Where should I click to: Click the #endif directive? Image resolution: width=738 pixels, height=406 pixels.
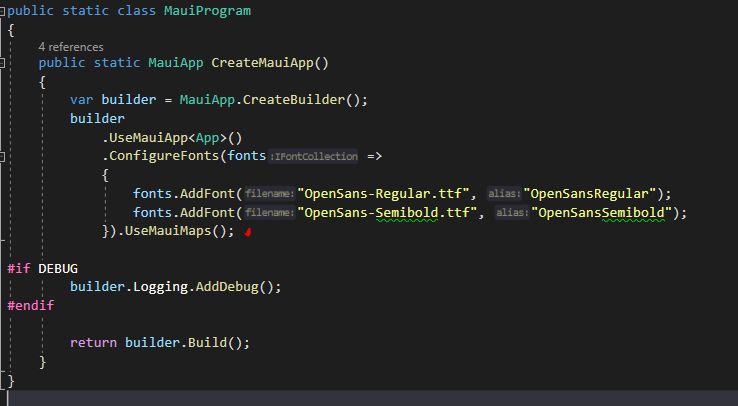click(31, 305)
